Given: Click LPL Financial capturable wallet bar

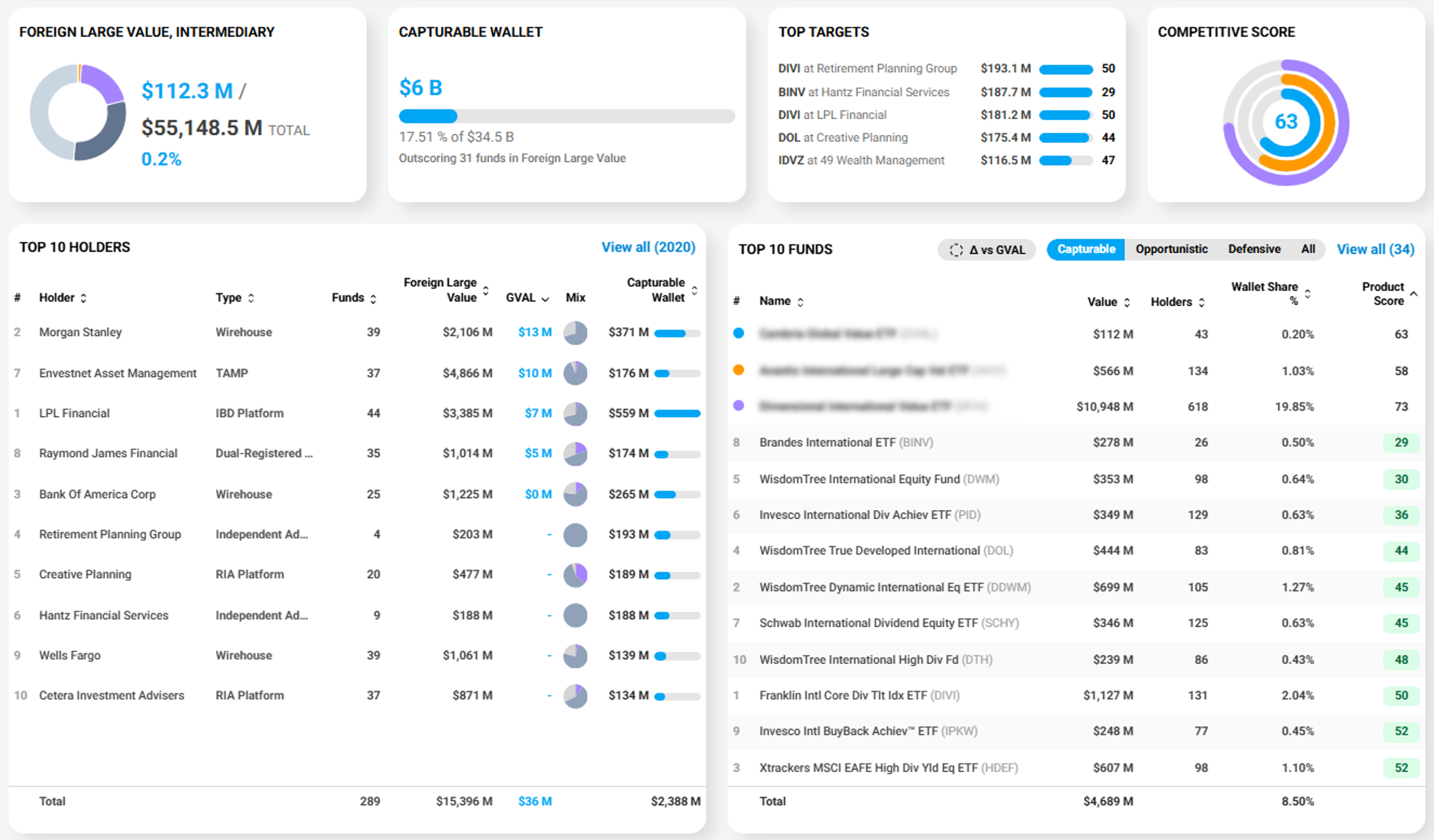Looking at the screenshot, I should pyautogui.click(x=677, y=414).
